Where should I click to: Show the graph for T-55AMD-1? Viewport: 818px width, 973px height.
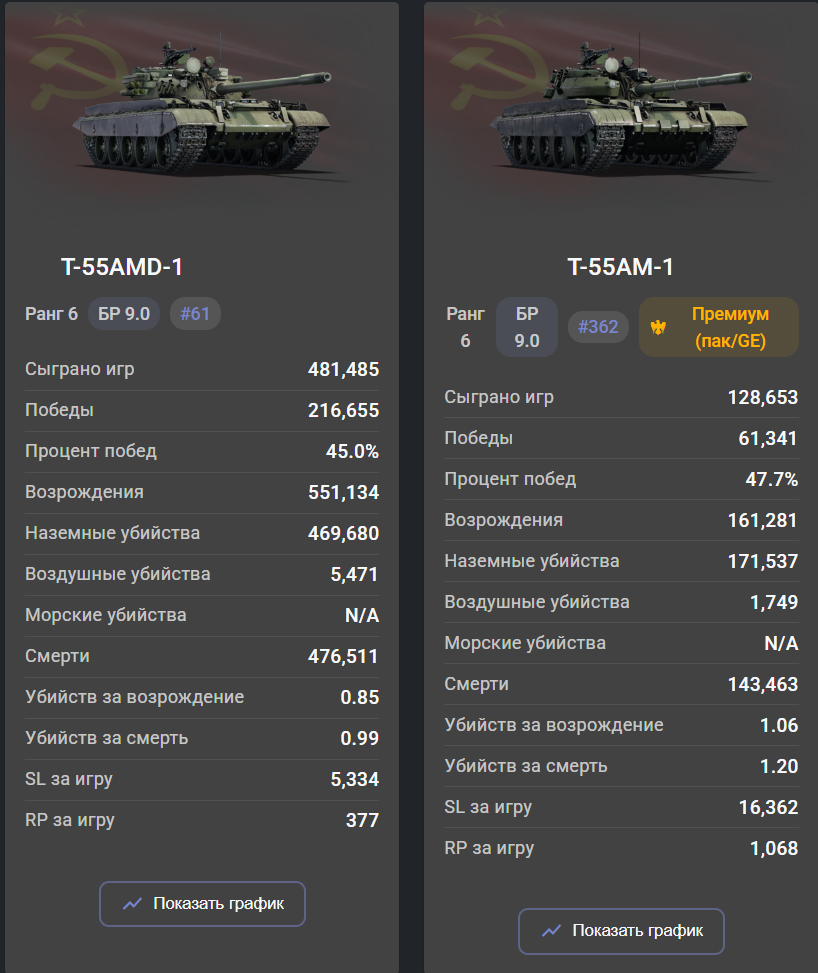202,904
